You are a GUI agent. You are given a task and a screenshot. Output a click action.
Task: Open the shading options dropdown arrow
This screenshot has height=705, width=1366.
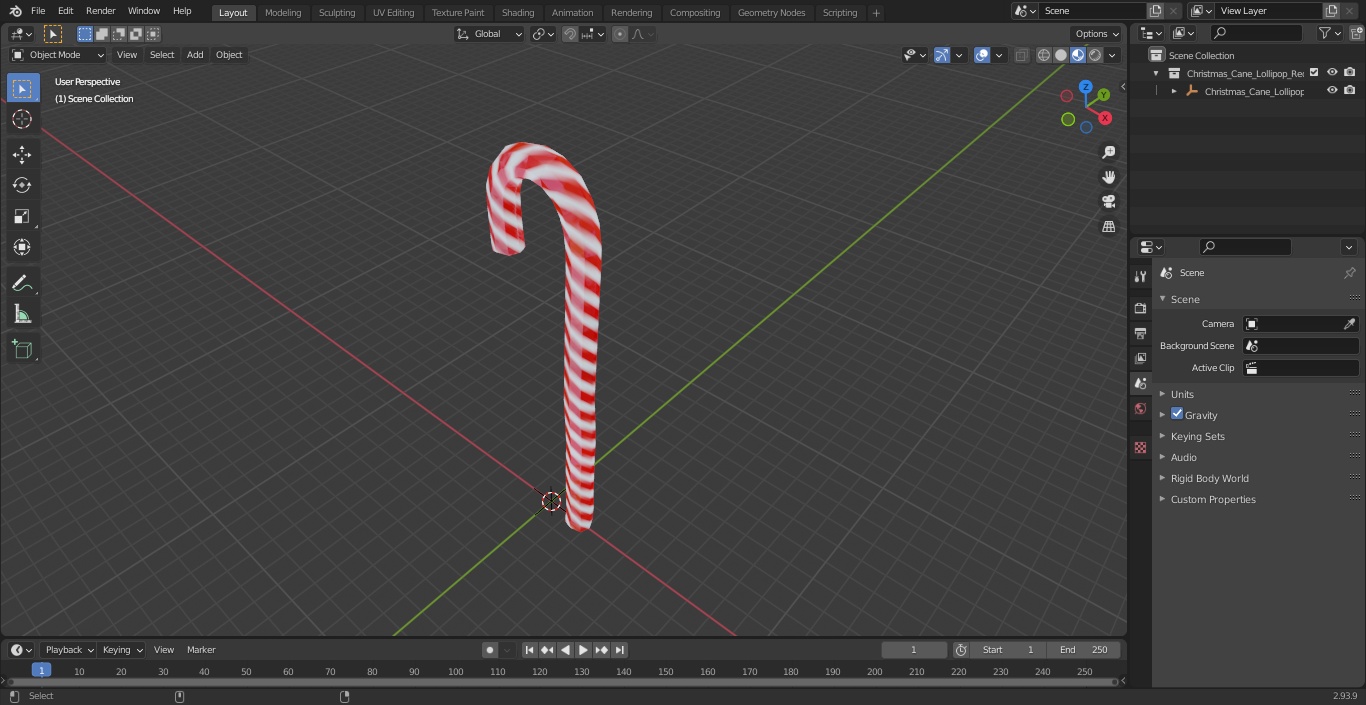click(x=1112, y=55)
